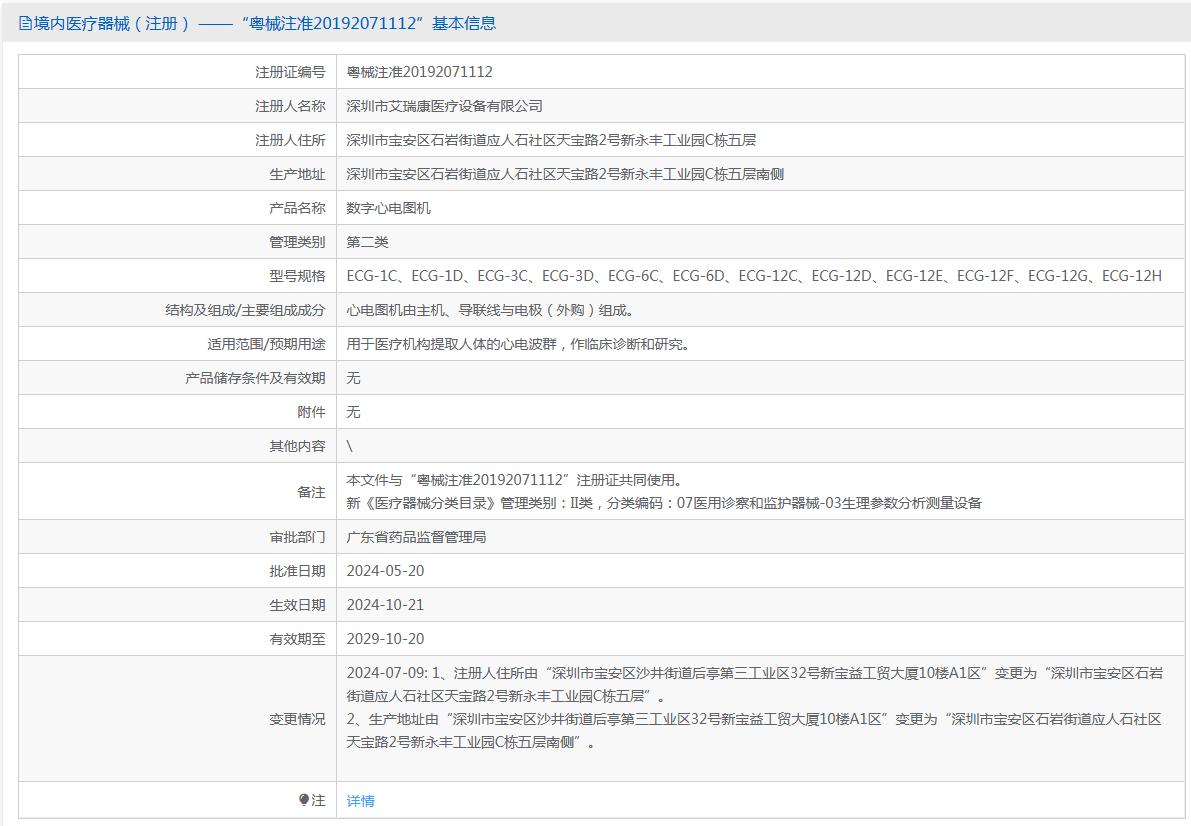This screenshot has height=826, width=1191.
Task: Select the 生产地址 address value ending in 五层南侧
Action: coord(565,174)
